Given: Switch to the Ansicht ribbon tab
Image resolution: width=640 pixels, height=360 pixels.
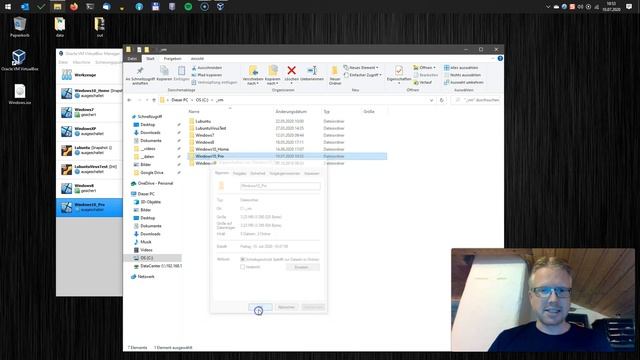Looking at the screenshot, I should coord(197,59).
